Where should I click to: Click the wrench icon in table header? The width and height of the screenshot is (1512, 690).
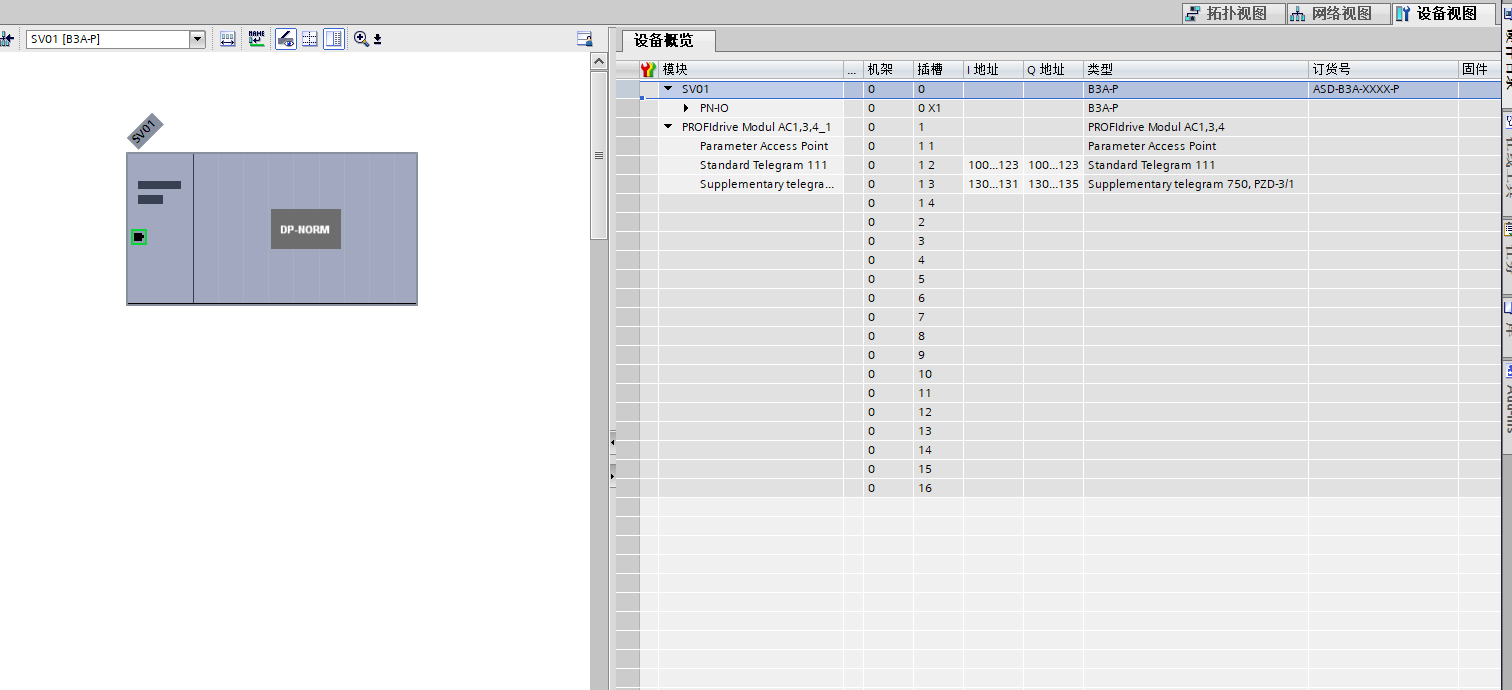648,70
